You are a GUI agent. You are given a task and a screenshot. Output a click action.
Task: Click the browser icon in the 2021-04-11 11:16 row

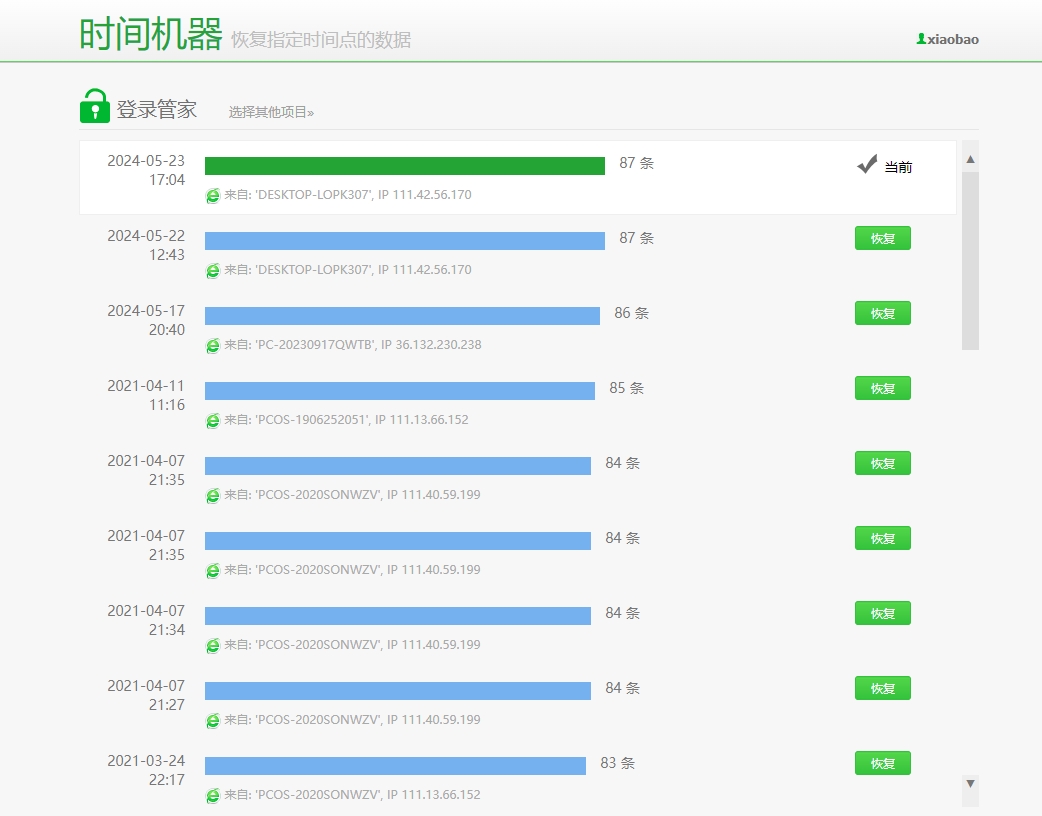pyautogui.click(x=213, y=421)
